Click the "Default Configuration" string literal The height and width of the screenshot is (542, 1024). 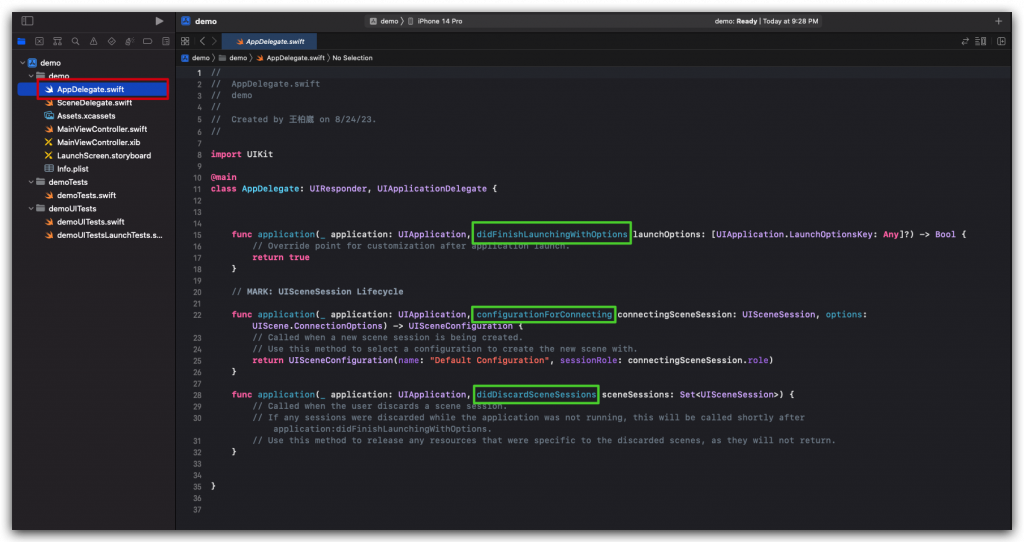click(489, 360)
